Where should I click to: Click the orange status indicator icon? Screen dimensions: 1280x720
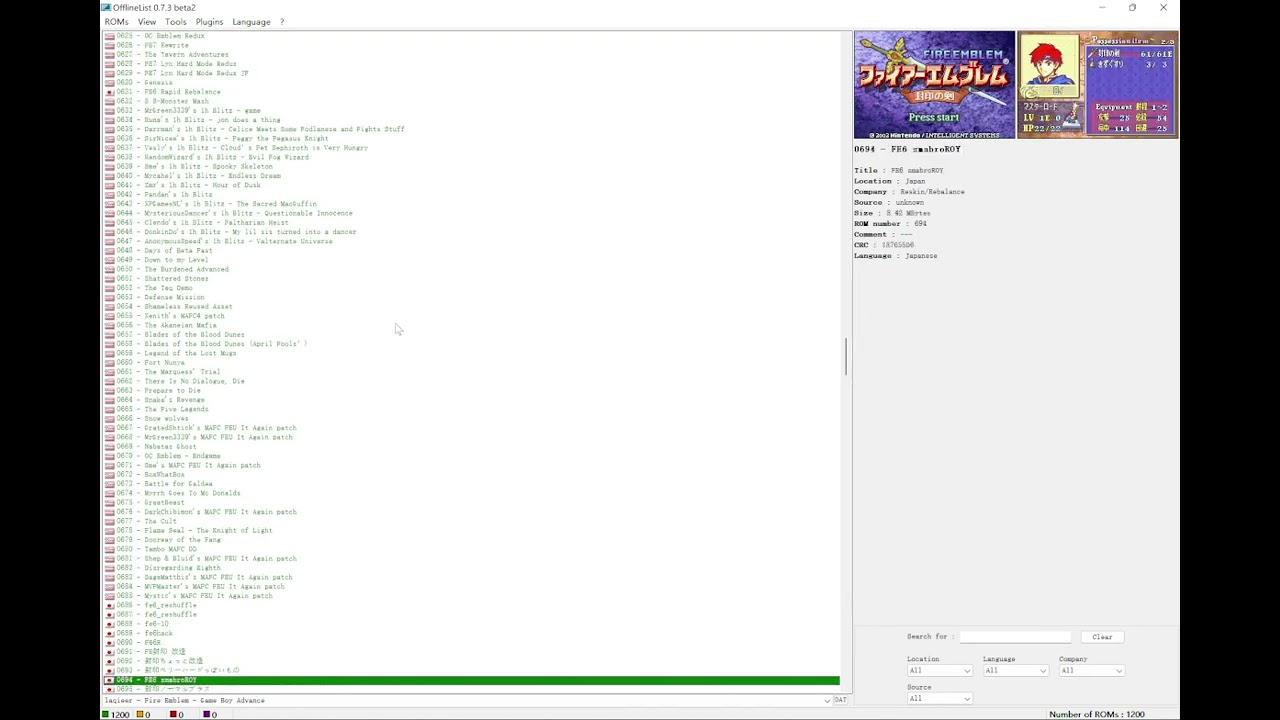[141, 715]
